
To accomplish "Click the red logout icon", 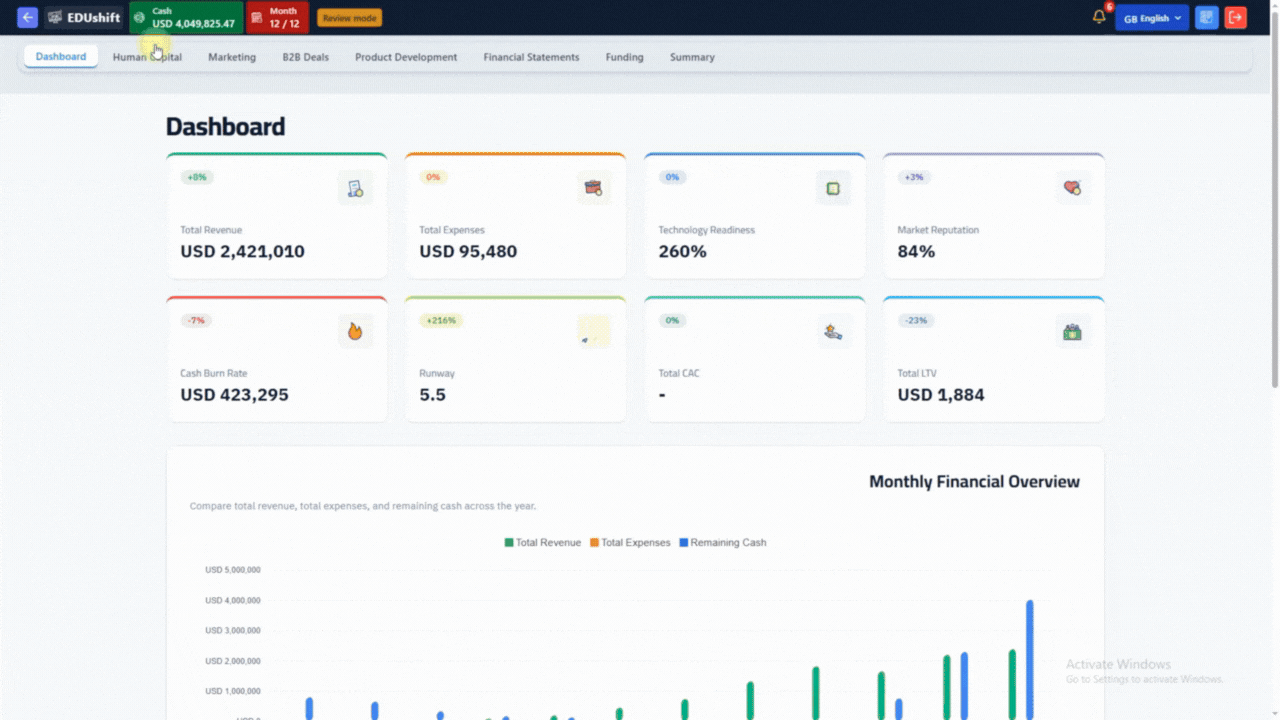I will tap(1235, 18).
